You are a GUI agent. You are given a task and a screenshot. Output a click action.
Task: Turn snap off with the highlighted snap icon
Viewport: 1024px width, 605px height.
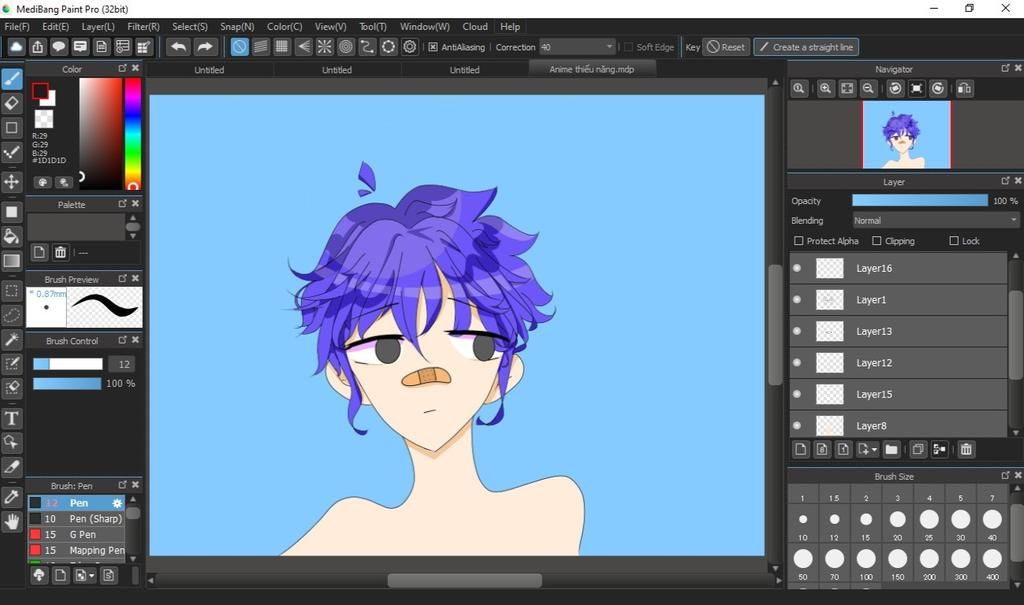[240, 47]
